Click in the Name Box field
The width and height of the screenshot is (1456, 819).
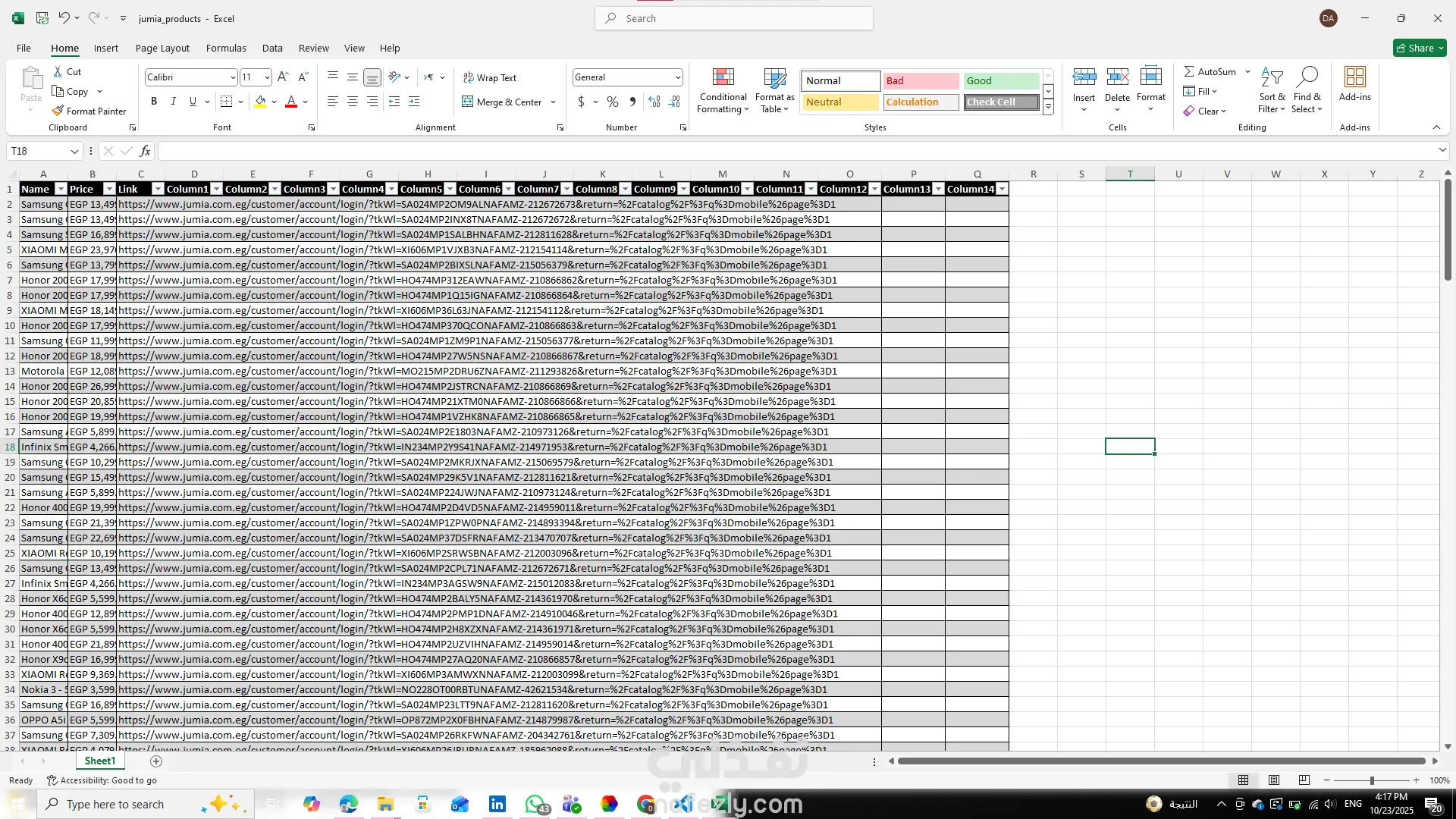[x=38, y=151]
